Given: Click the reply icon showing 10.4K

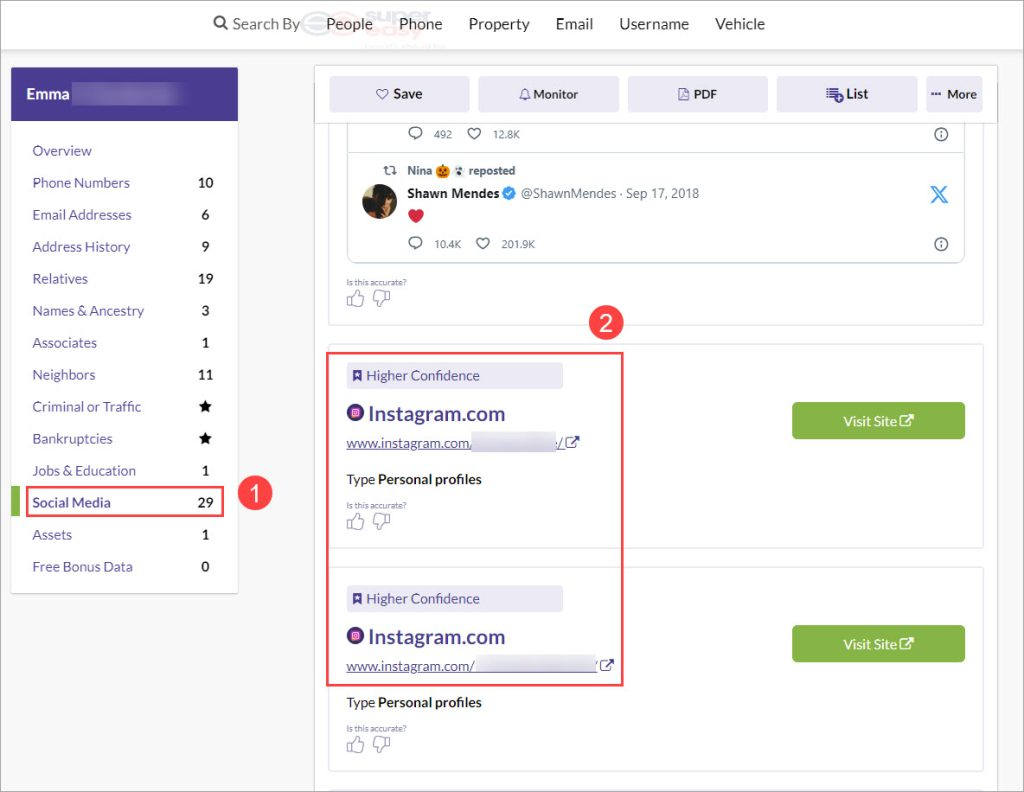Looking at the screenshot, I should point(415,244).
